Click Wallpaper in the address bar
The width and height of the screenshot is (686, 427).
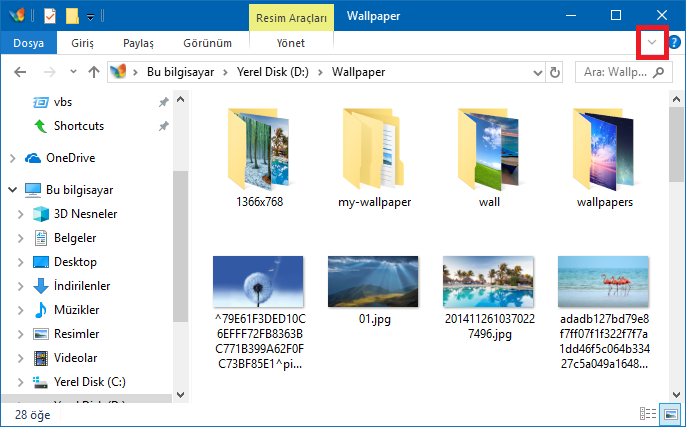(358, 72)
